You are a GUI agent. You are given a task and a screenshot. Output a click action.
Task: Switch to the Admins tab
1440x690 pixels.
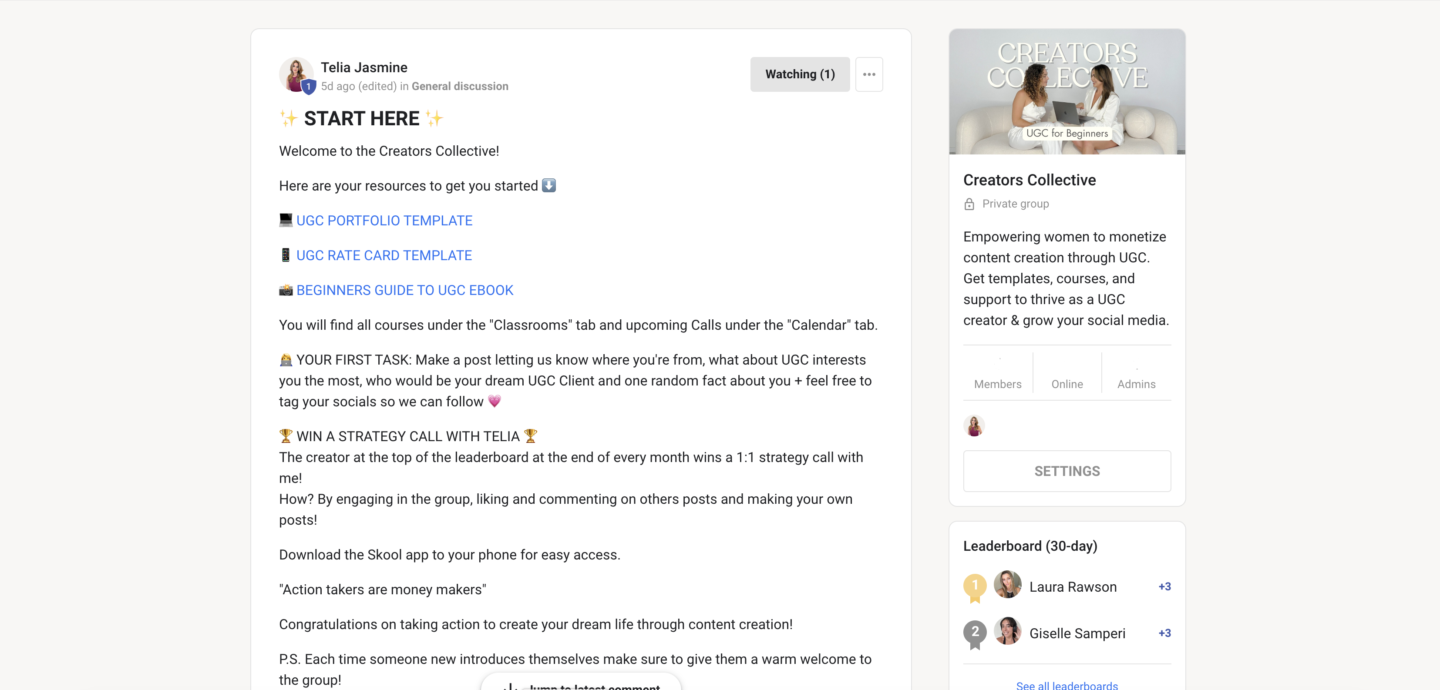[x=1136, y=383]
